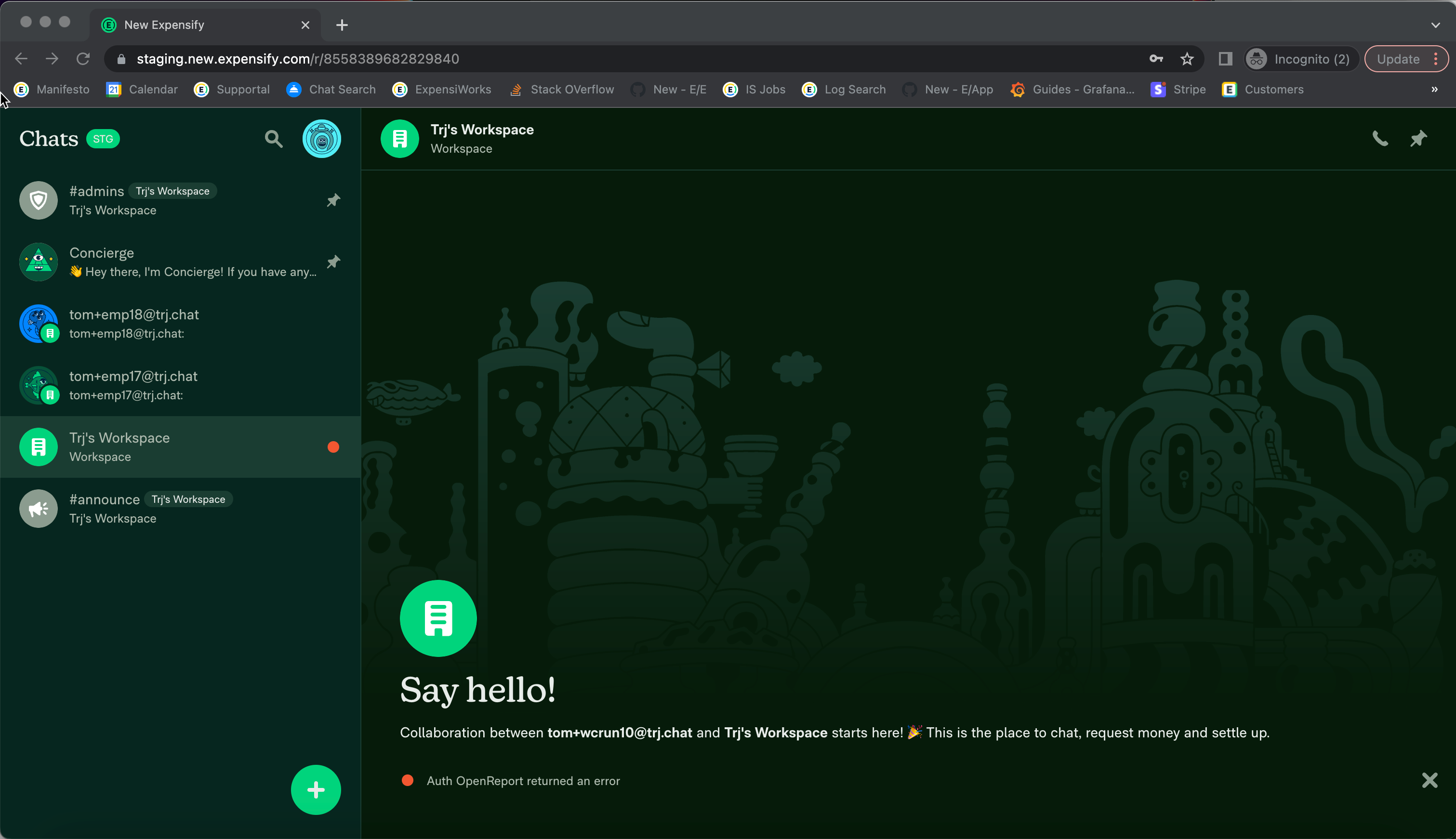Pin Trj's Workspace chat from header

point(1418,139)
